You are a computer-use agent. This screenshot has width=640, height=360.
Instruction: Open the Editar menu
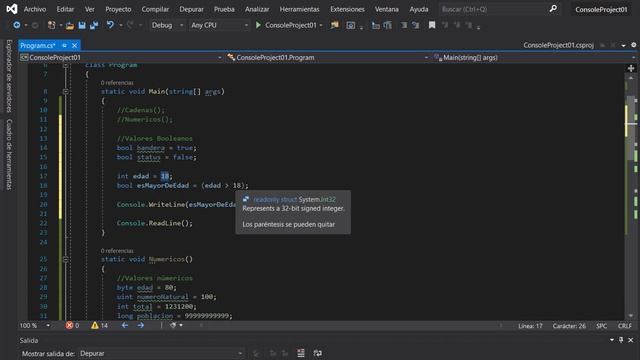(65, 9)
